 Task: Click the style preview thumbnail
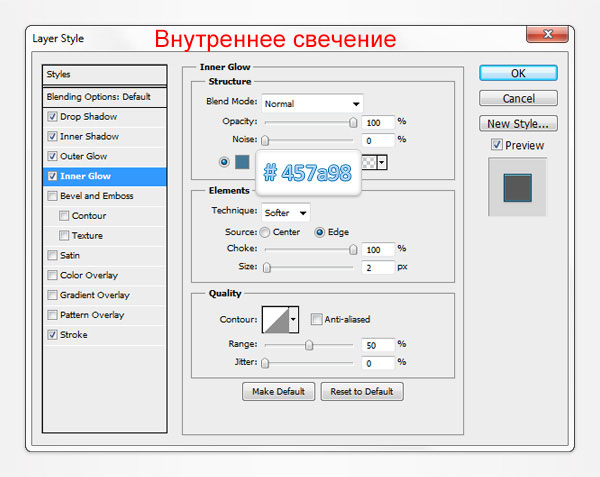pyautogui.click(x=517, y=187)
